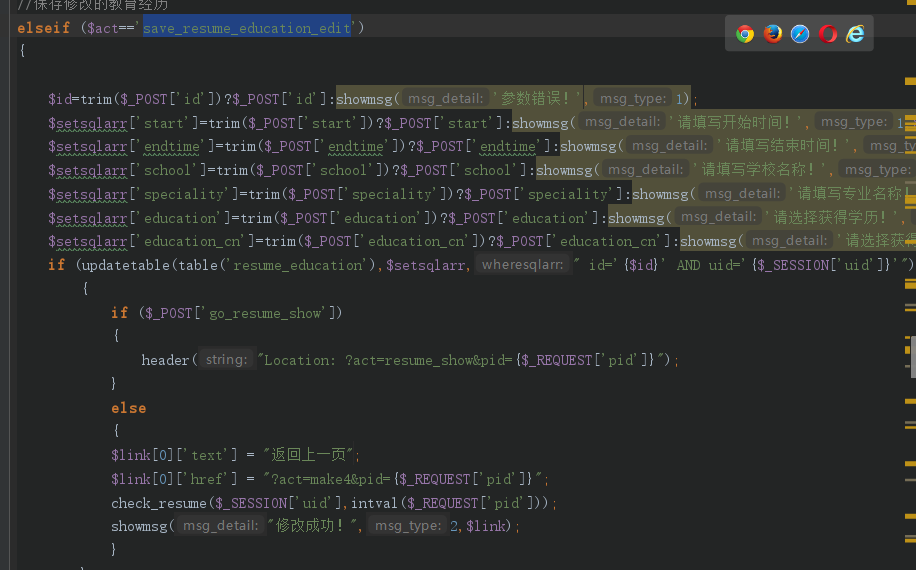Click $setsqlarr on the 'education_cn' line

click(88, 241)
